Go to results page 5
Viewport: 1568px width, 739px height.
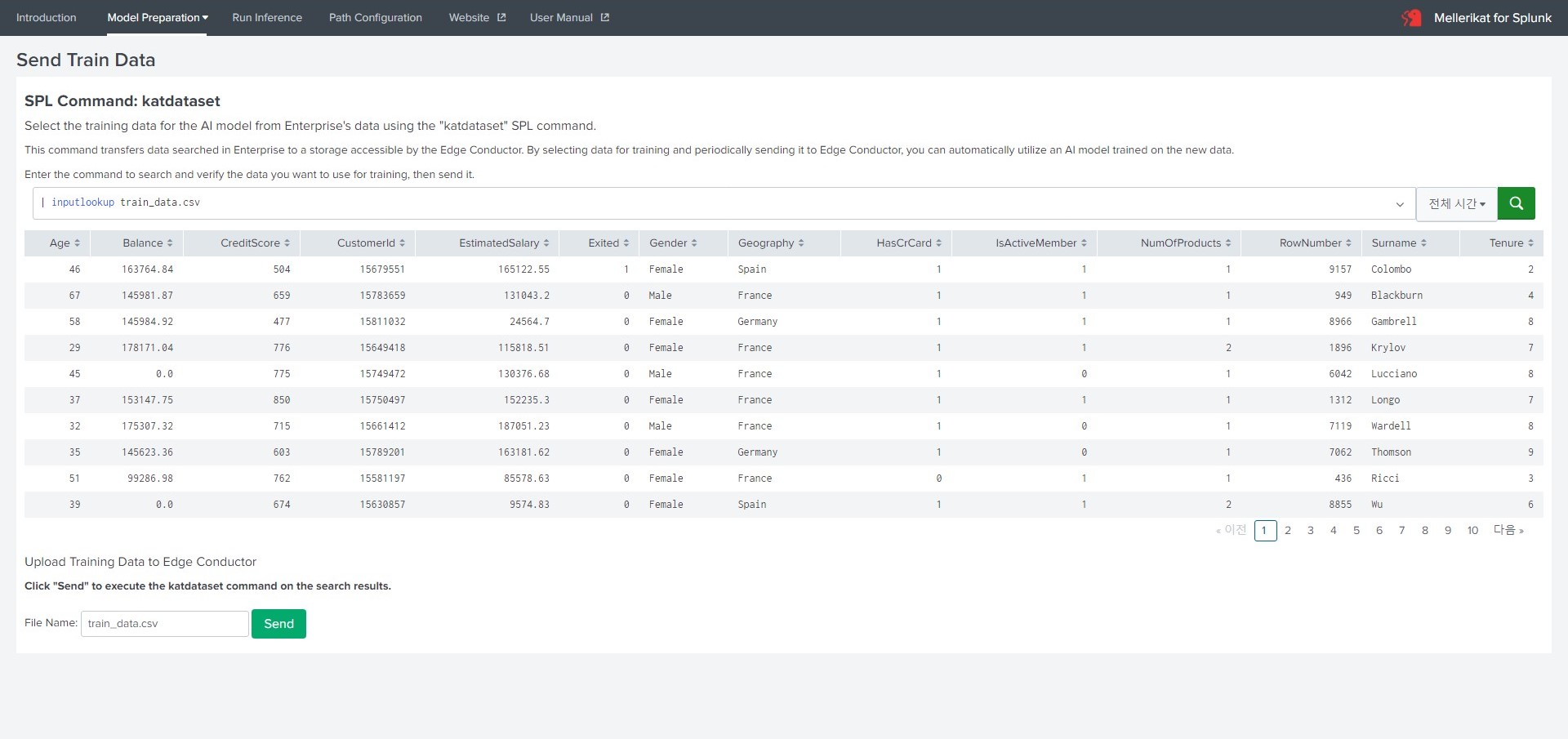(1356, 531)
